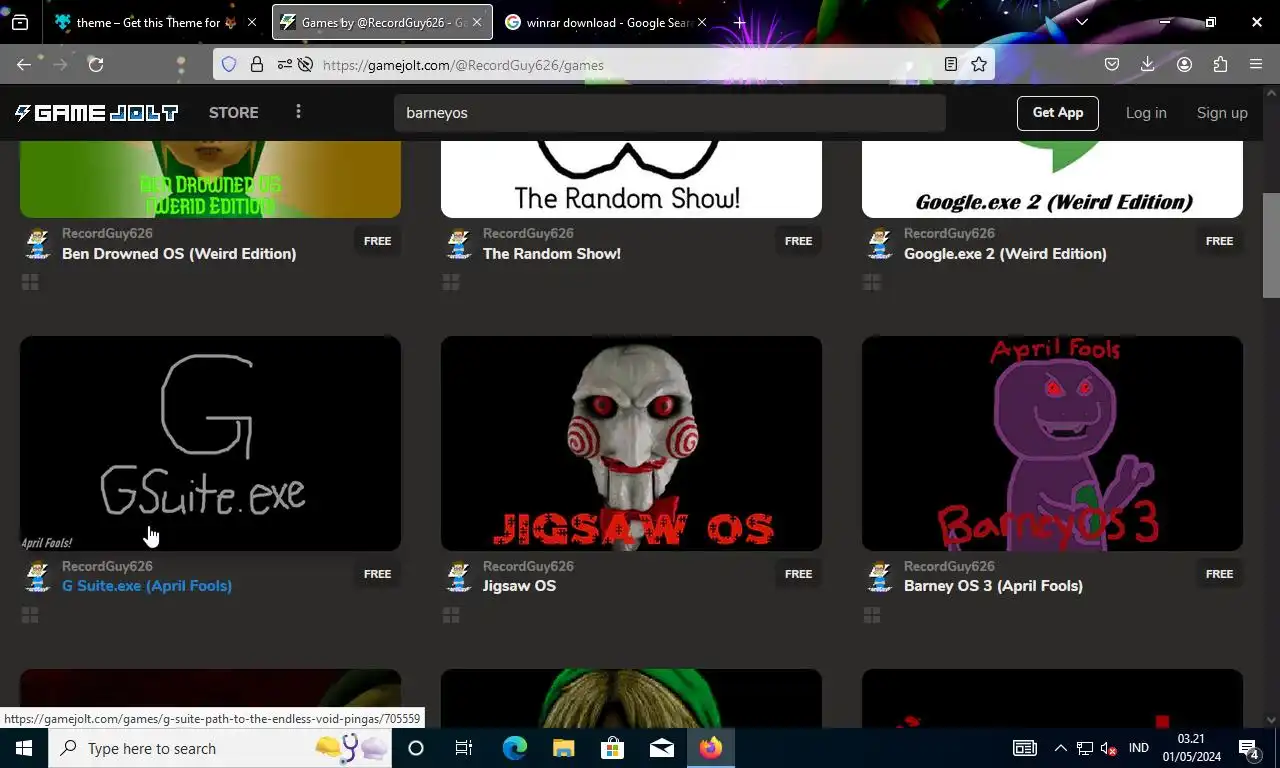
Task: Click the Ben Drowned OS thumbnail image
Action: pos(210,180)
